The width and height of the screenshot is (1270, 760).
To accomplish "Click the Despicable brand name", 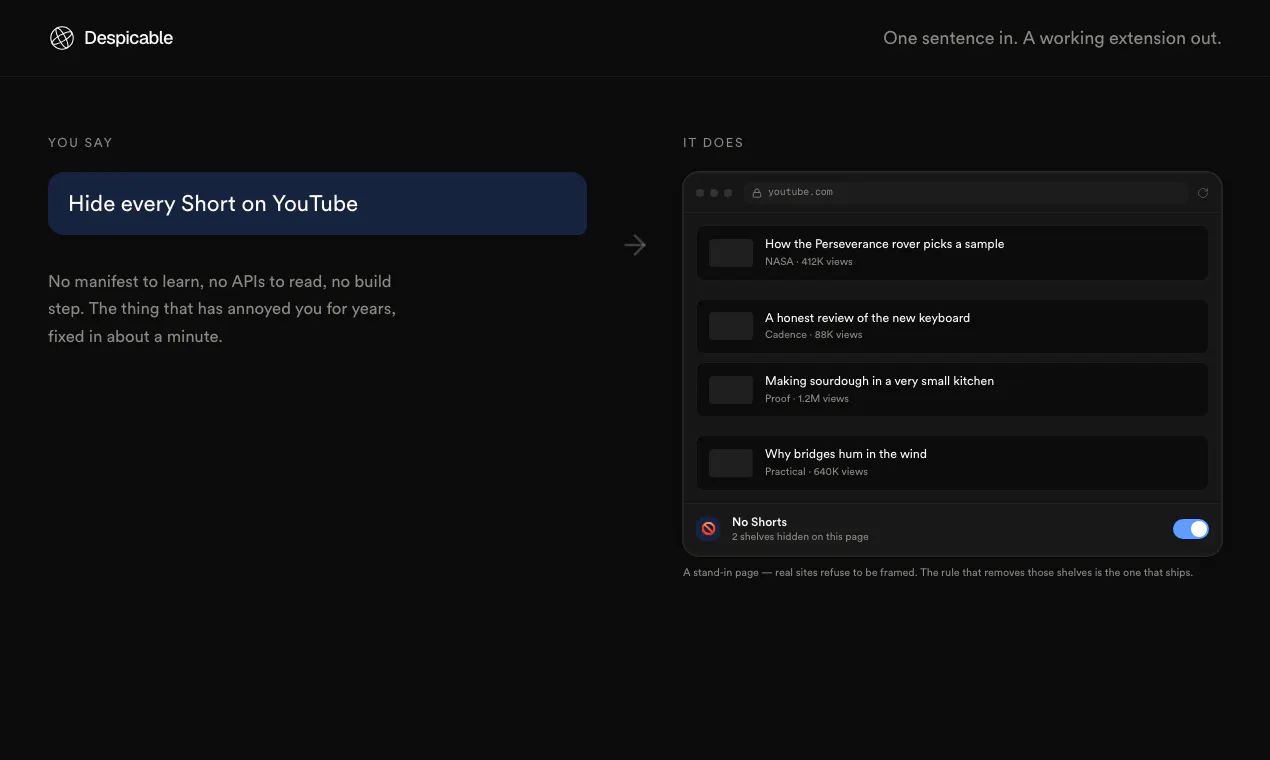I will click(128, 38).
